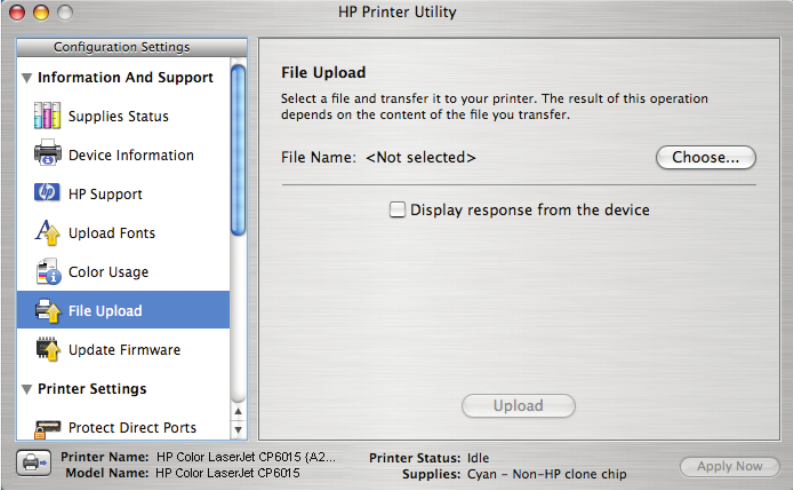Click the Printer Name value HP Color LaserJet CP6015 {A2...
This screenshot has width=793, height=490.
click(x=246, y=457)
